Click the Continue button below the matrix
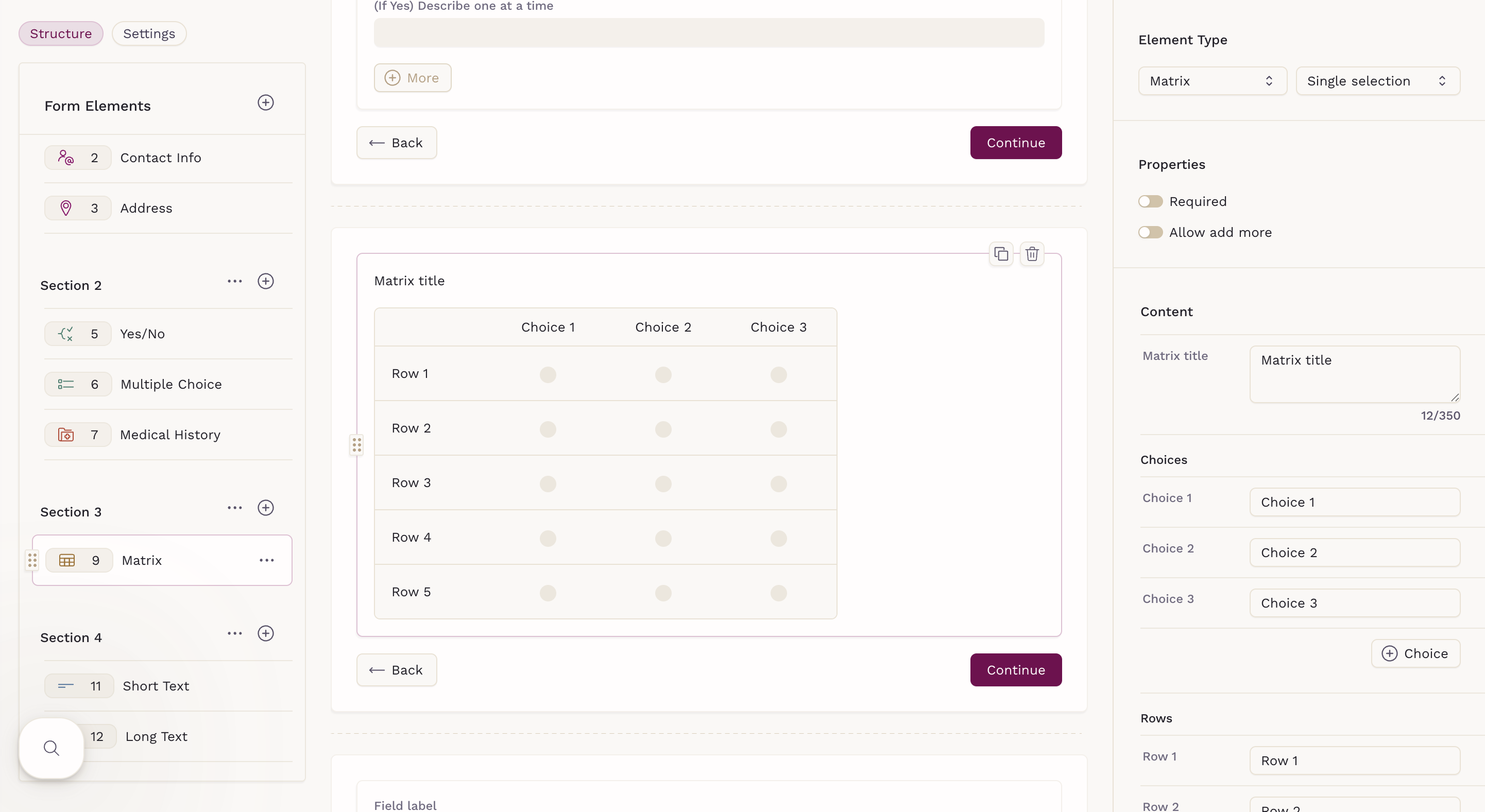1485x812 pixels. click(1015, 670)
